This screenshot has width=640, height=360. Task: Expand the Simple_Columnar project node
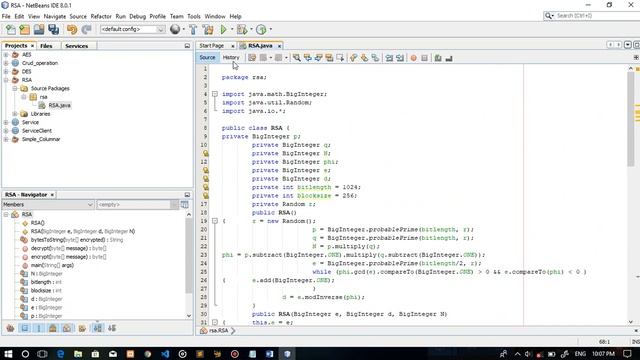pos(6,139)
